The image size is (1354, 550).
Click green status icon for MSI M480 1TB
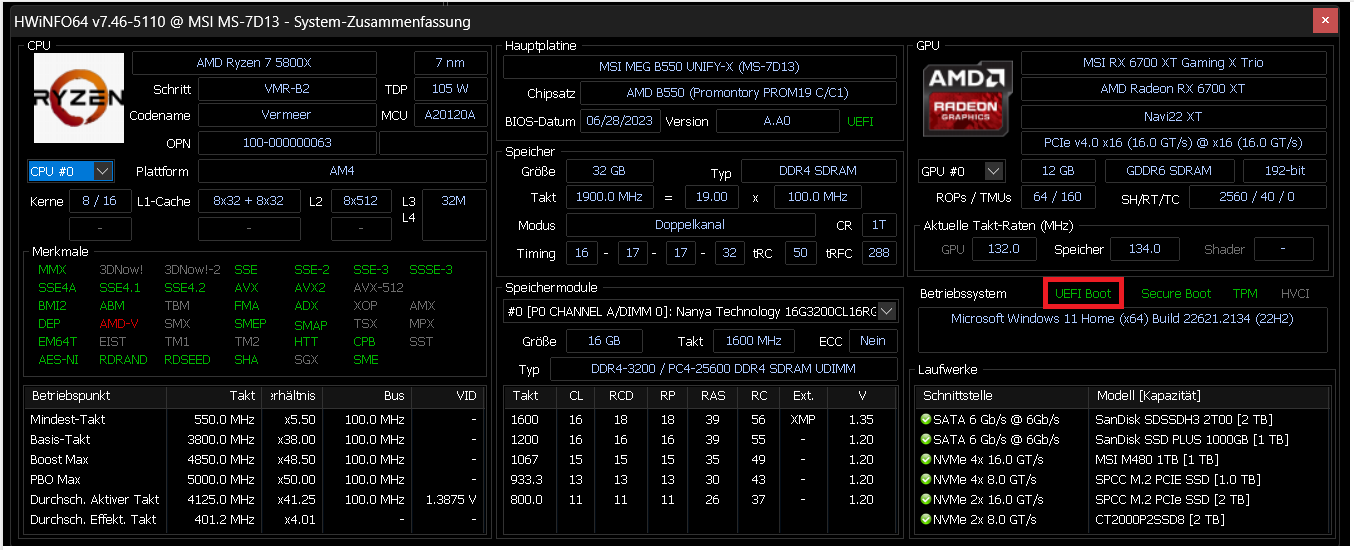[926, 460]
